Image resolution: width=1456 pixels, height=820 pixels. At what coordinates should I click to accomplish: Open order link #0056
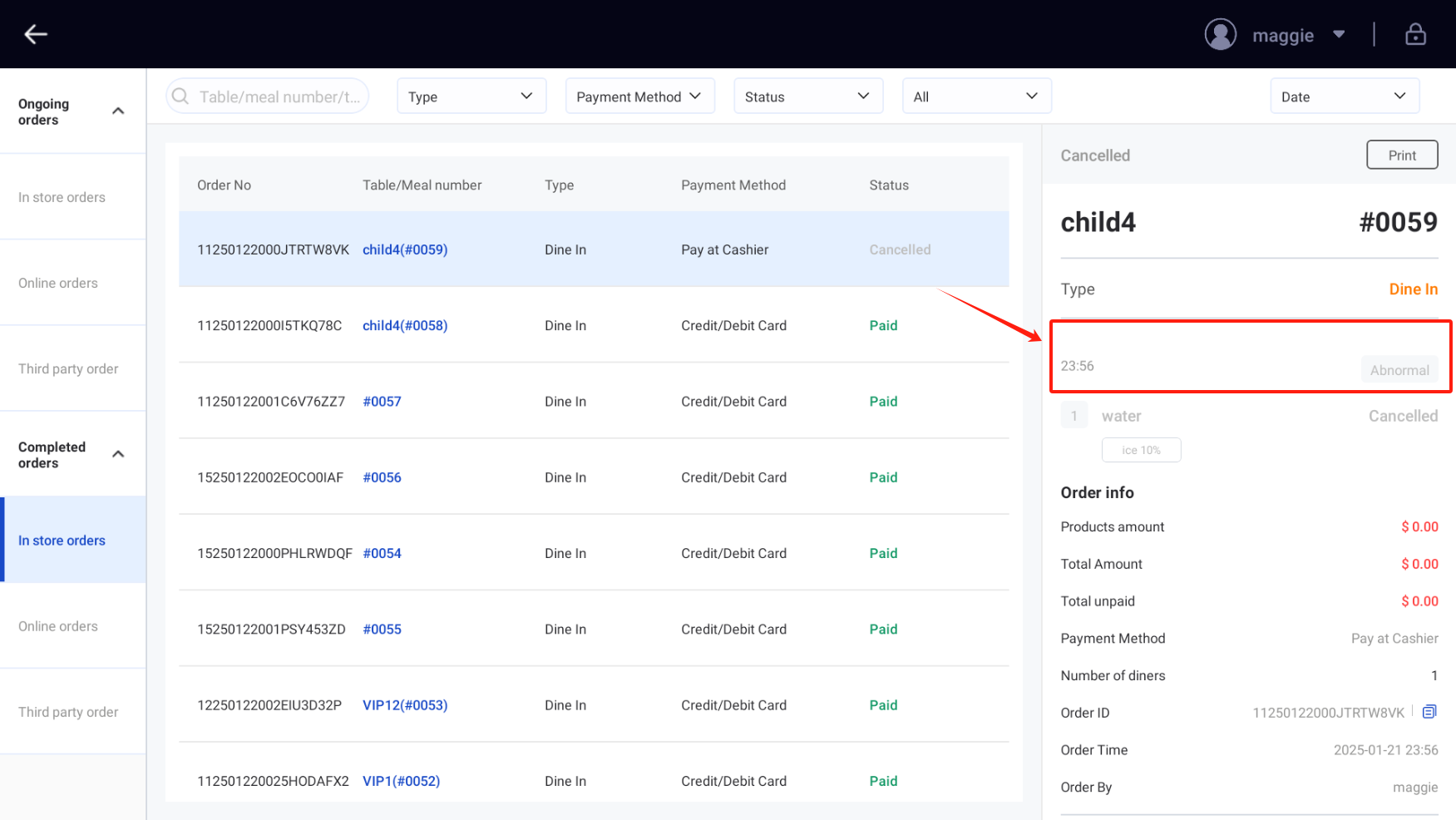tap(382, 477)
